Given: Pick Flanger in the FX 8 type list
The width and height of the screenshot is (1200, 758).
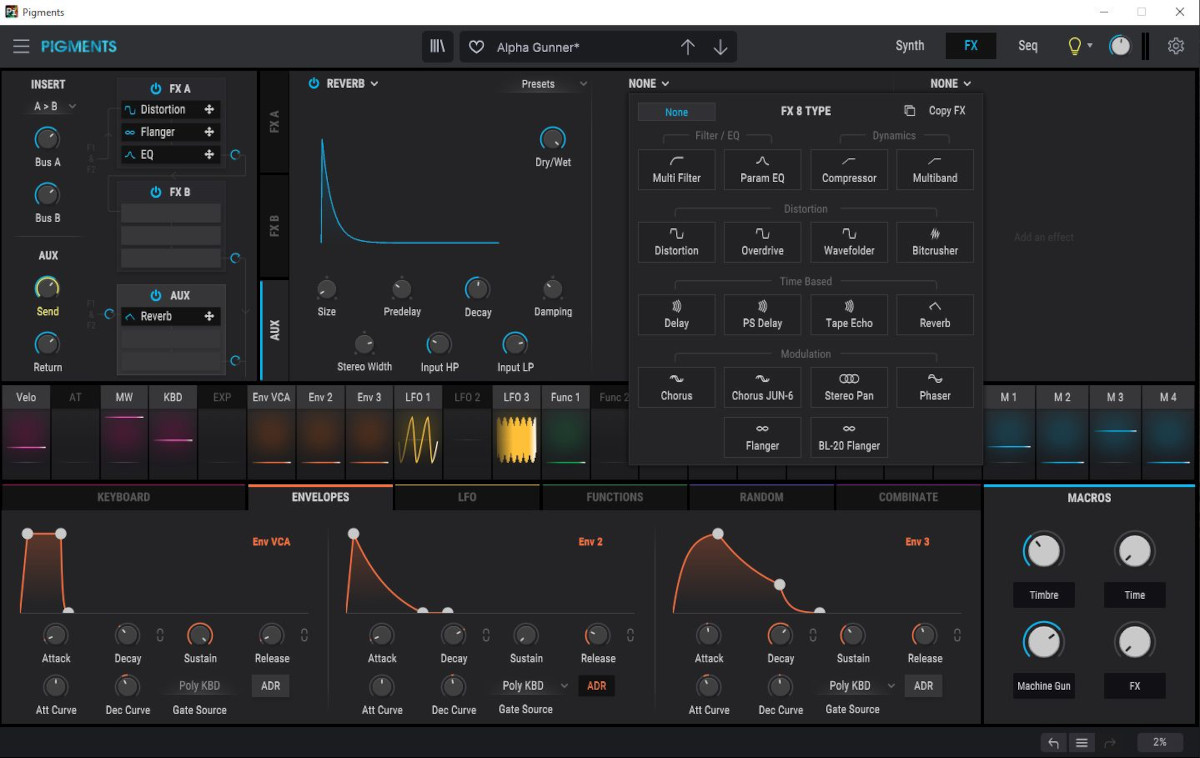Looking at the screenshot, I should click(762, 438).
